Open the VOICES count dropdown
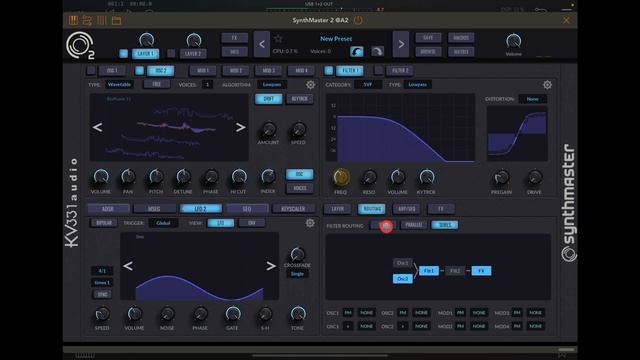 click(207, 84)
